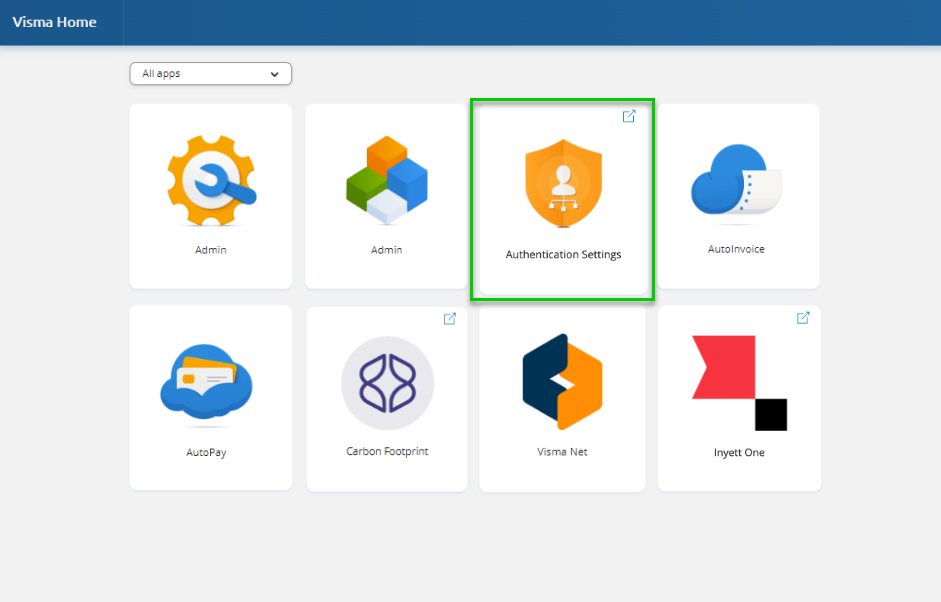Launch the Inyett One red flag icon

pos(739,383)
